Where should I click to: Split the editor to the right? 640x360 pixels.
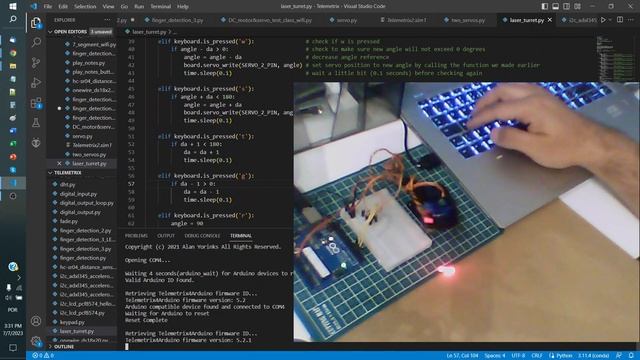tap(620, 20)
